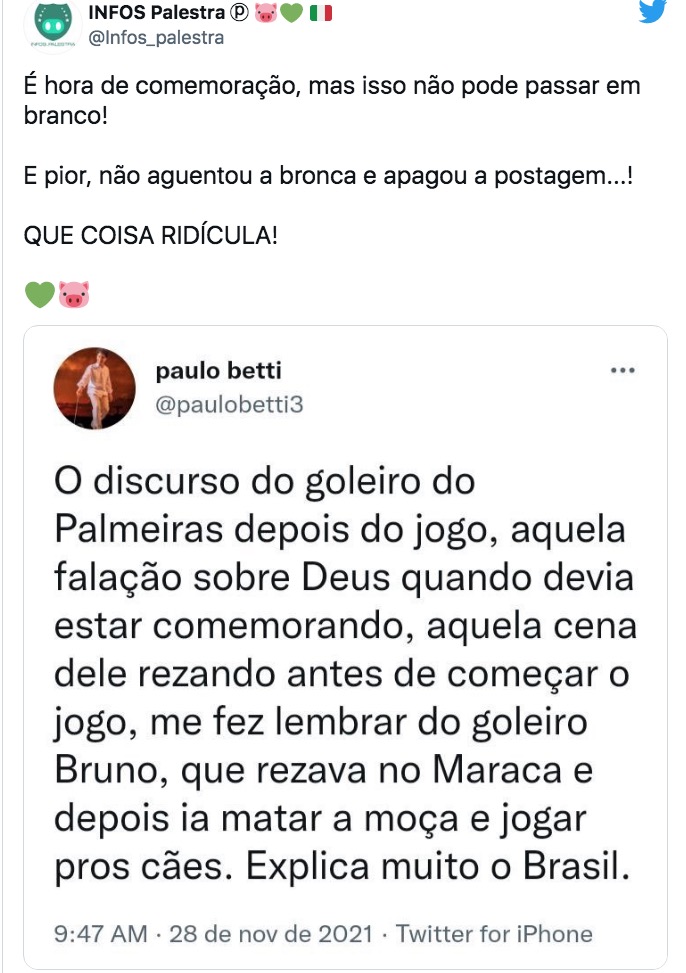Open the quoted tweet's three-dot menu
The width and height of the screenshot is (686, 973).
tap(623, 370)
